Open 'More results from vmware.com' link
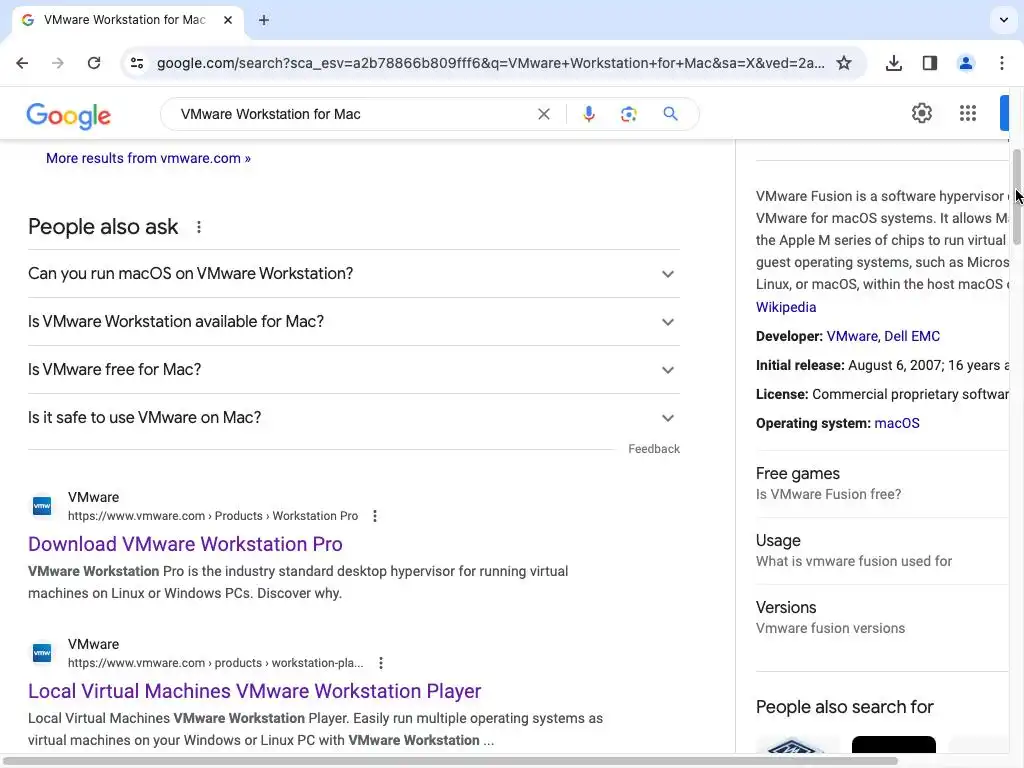Image resolution: width=1024 pixels, height=768 pixels. pos(148,158)
